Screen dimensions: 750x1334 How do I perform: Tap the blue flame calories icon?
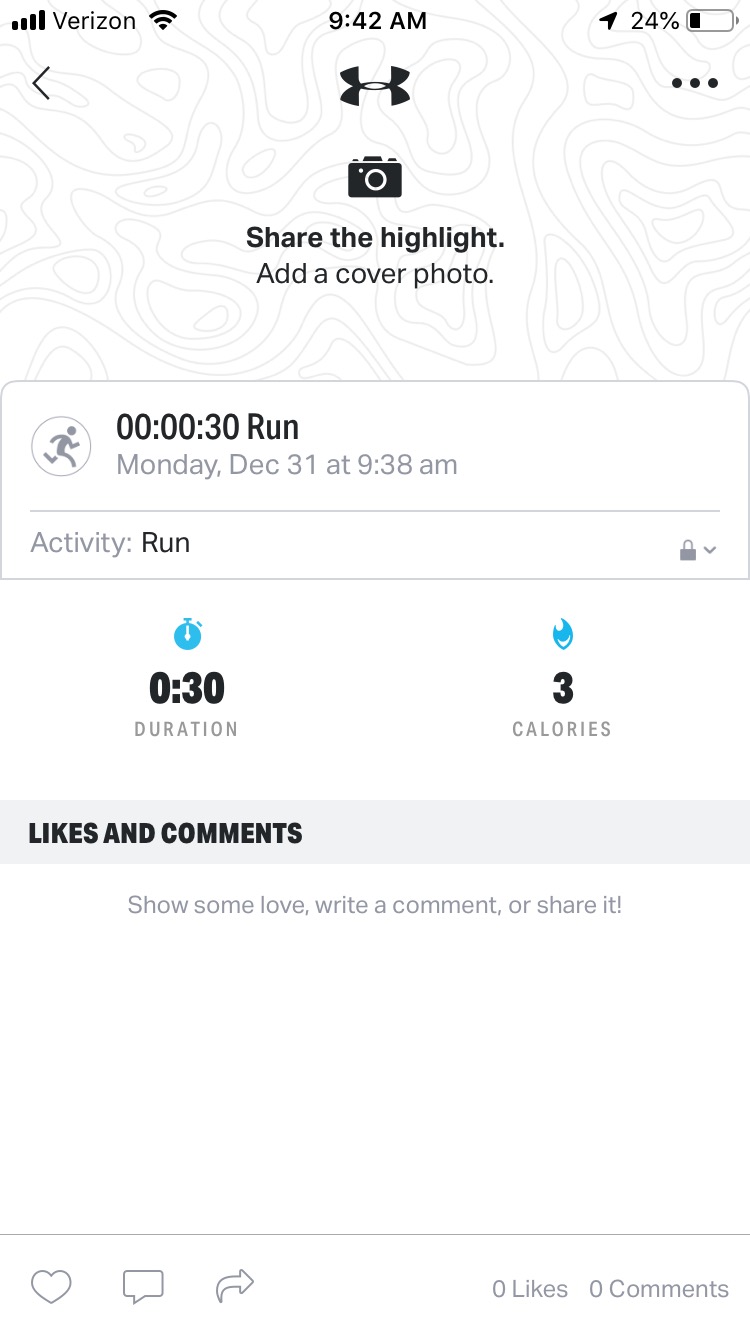coord(563,634)
